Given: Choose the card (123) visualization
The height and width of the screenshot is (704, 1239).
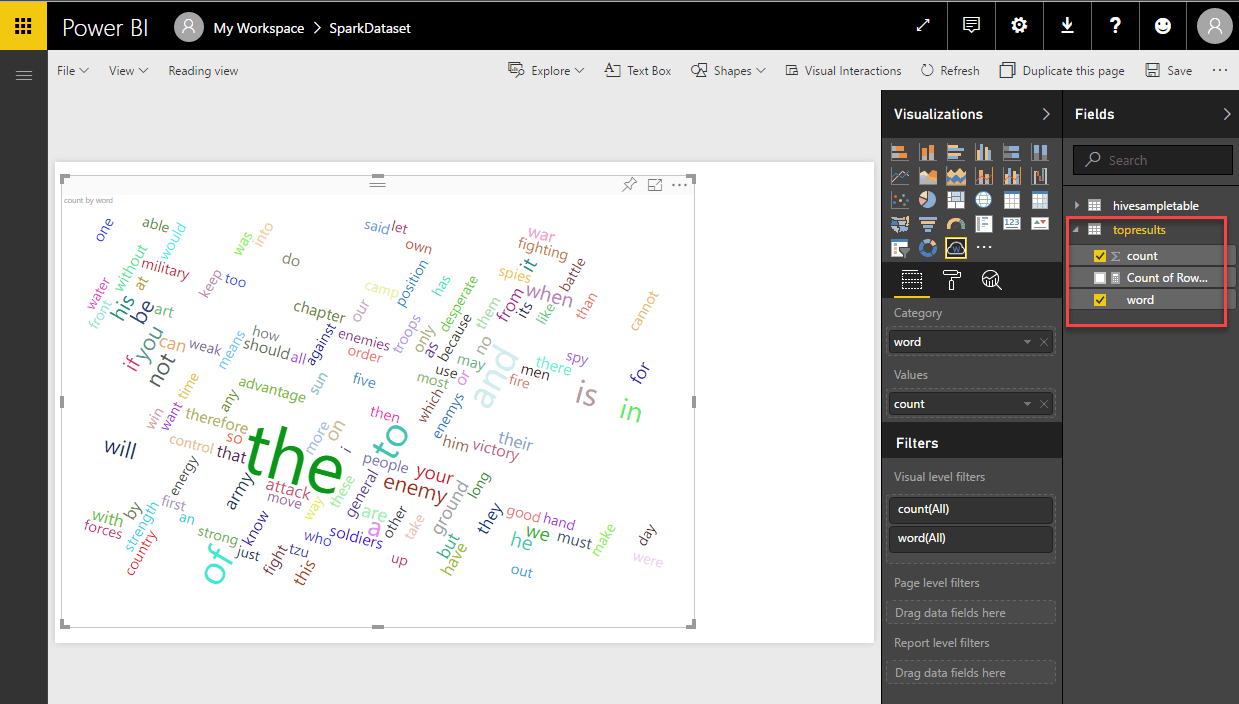Looking at the screenshot, I should point(1011,223).
